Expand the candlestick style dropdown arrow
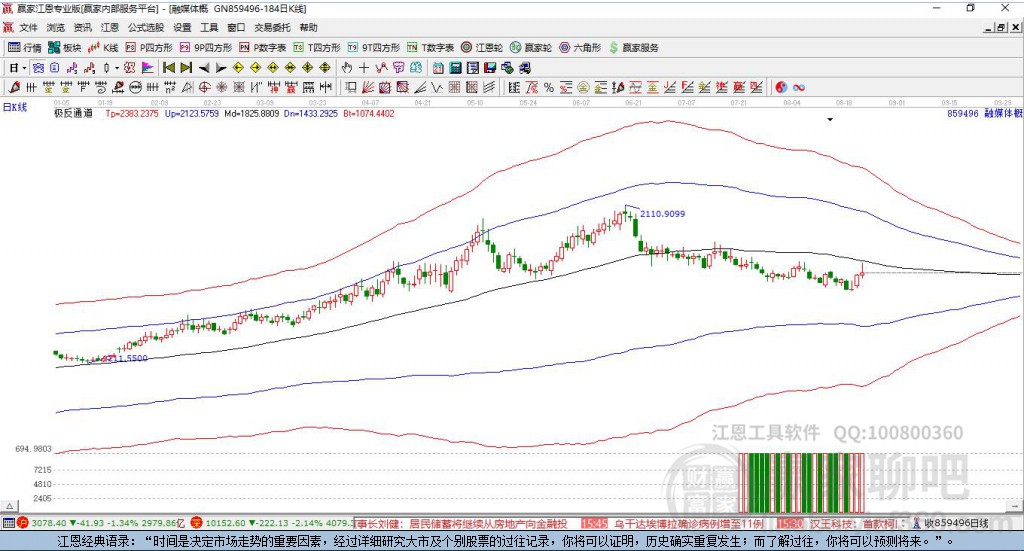This screenshot has height=551, width=1024. pos(117,68)
